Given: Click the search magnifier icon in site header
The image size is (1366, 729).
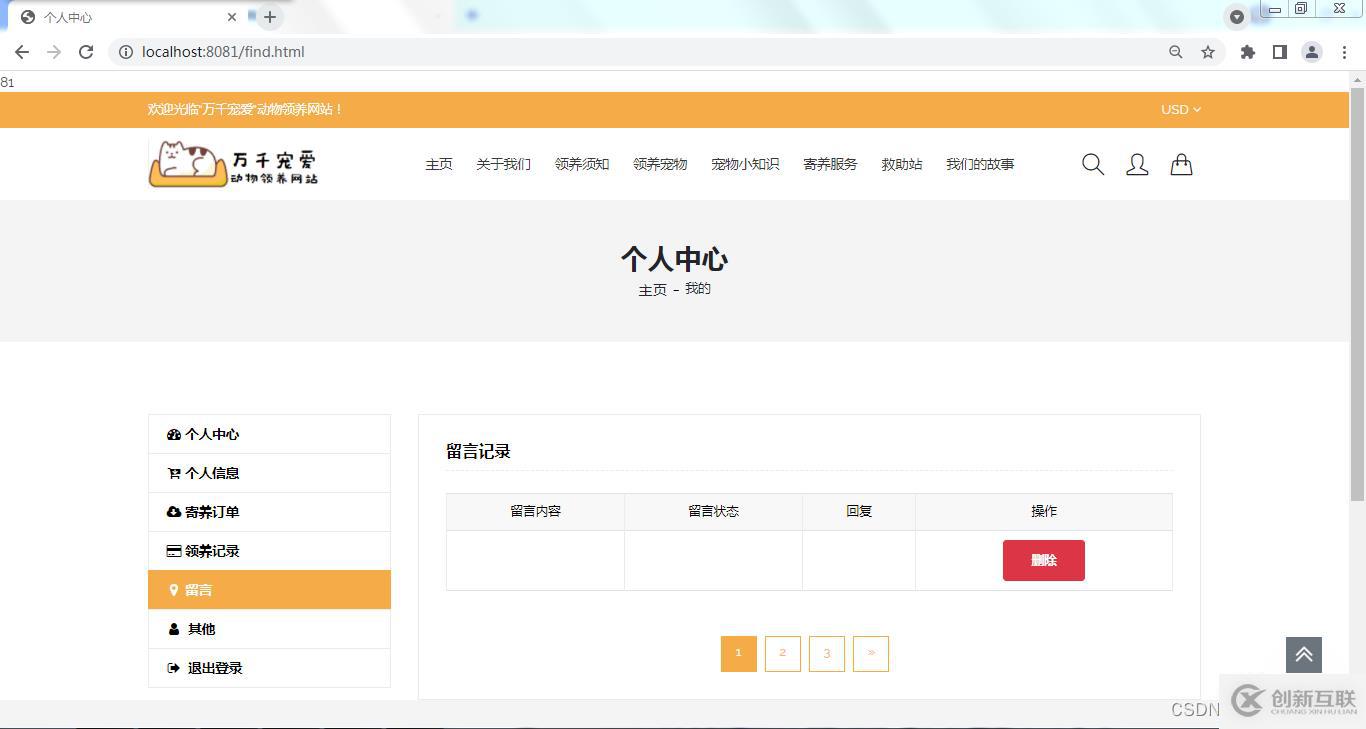Looking at the screenshot, I should (x=1093, y=164).
